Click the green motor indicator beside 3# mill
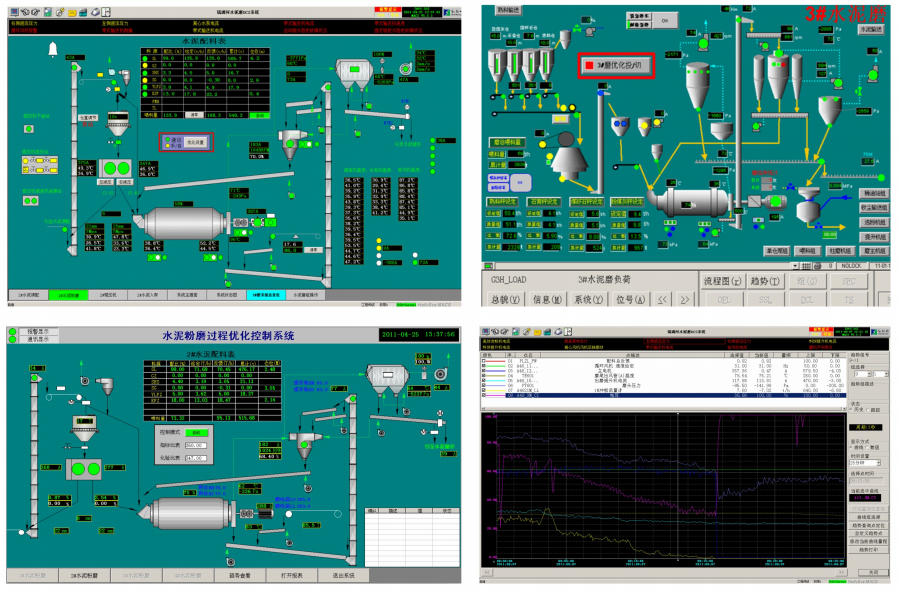The image size is (899, 591). pyautogui.click(x=776, y=201)
